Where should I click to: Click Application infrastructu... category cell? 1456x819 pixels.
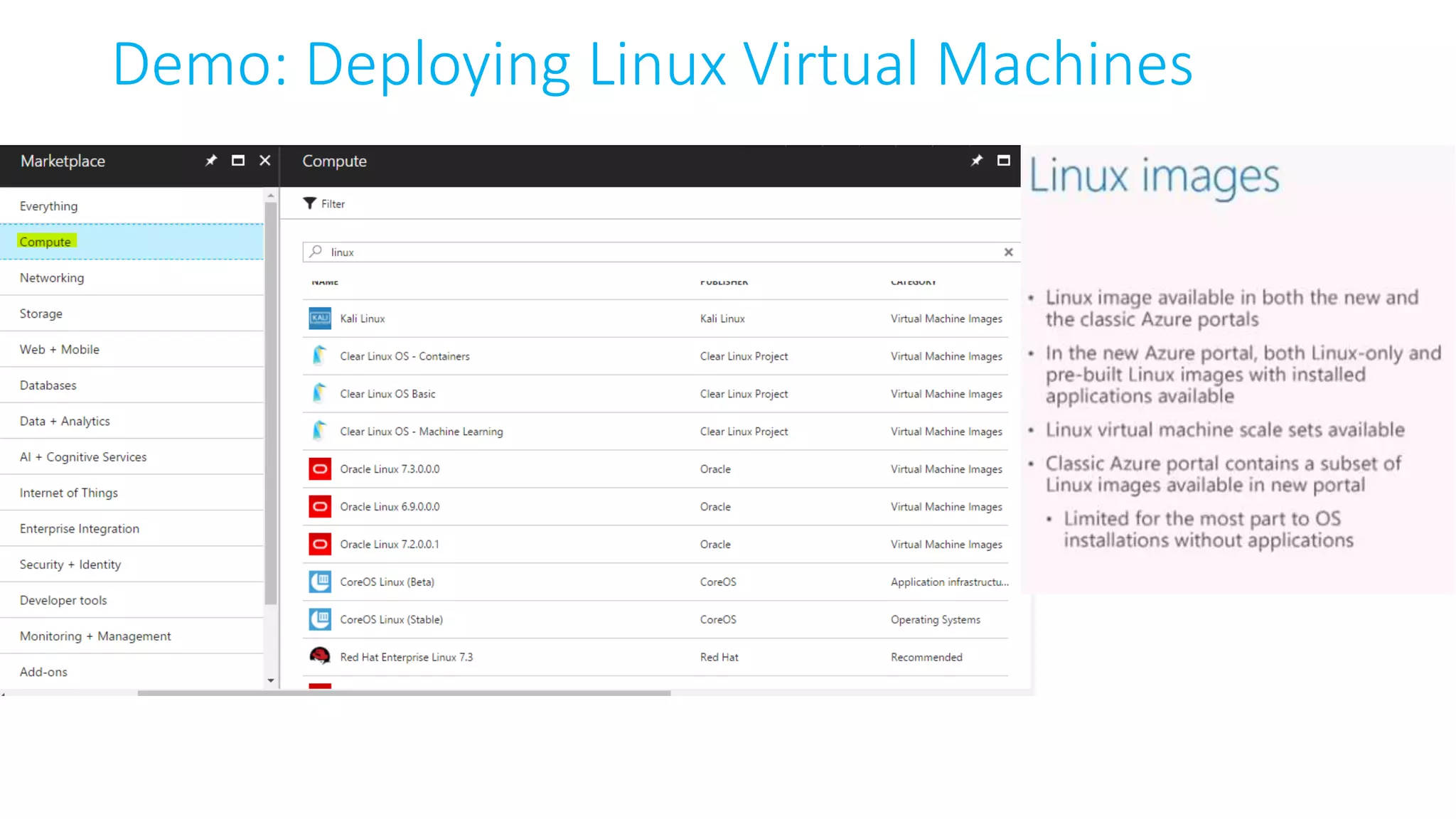949,582
